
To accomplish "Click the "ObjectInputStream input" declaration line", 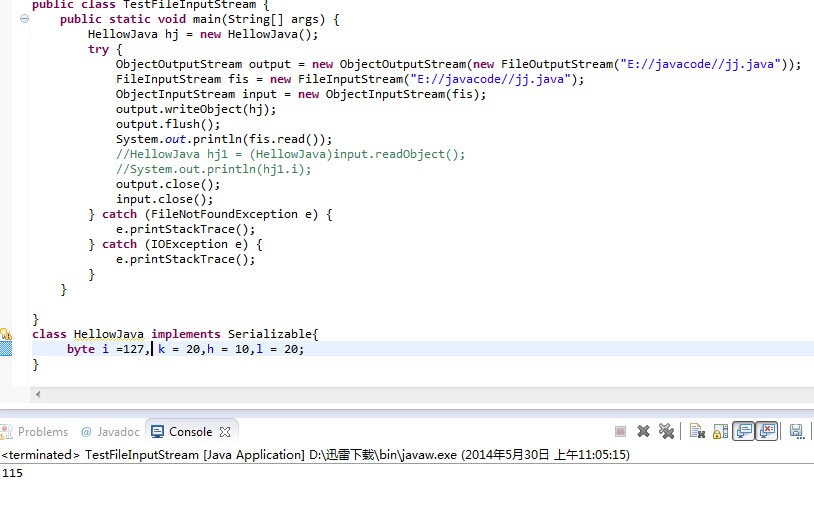I will [301, 94].
